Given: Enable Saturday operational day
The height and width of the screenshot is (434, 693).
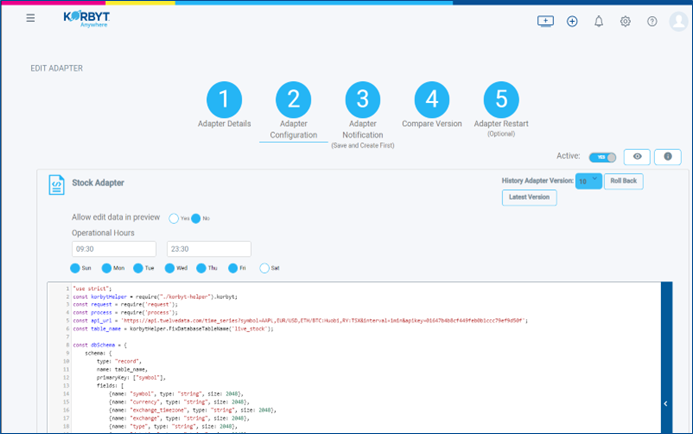Looking at the screenshot, I should 264,268.
